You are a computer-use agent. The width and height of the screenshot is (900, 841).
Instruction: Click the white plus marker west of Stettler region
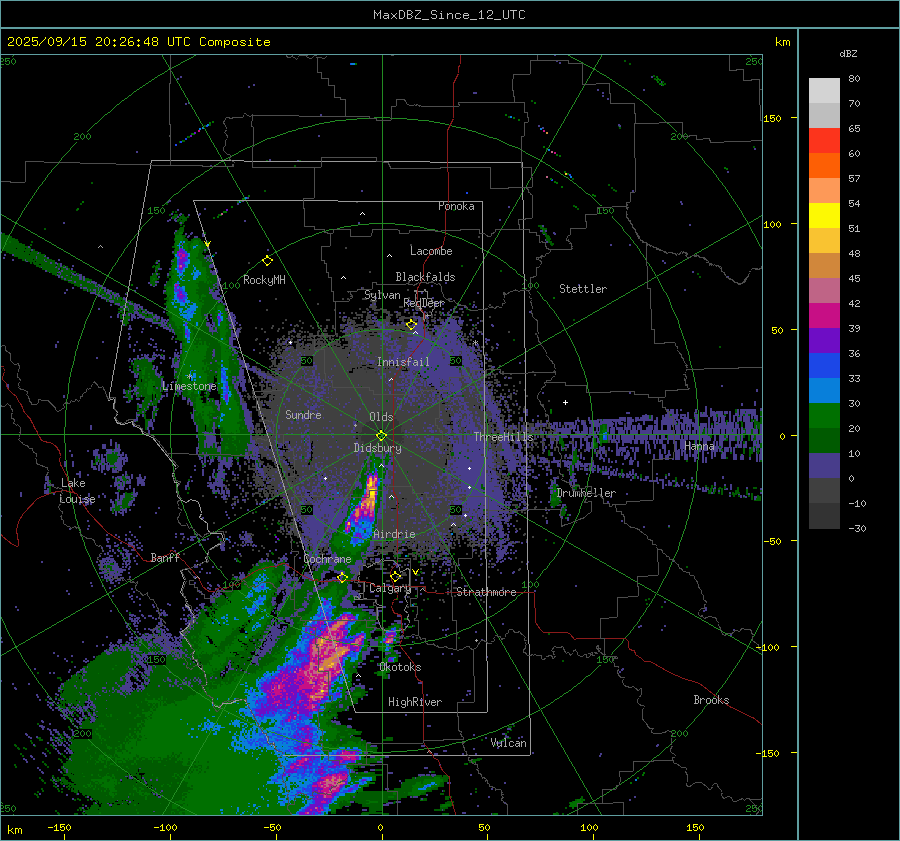tap(565, 402)
